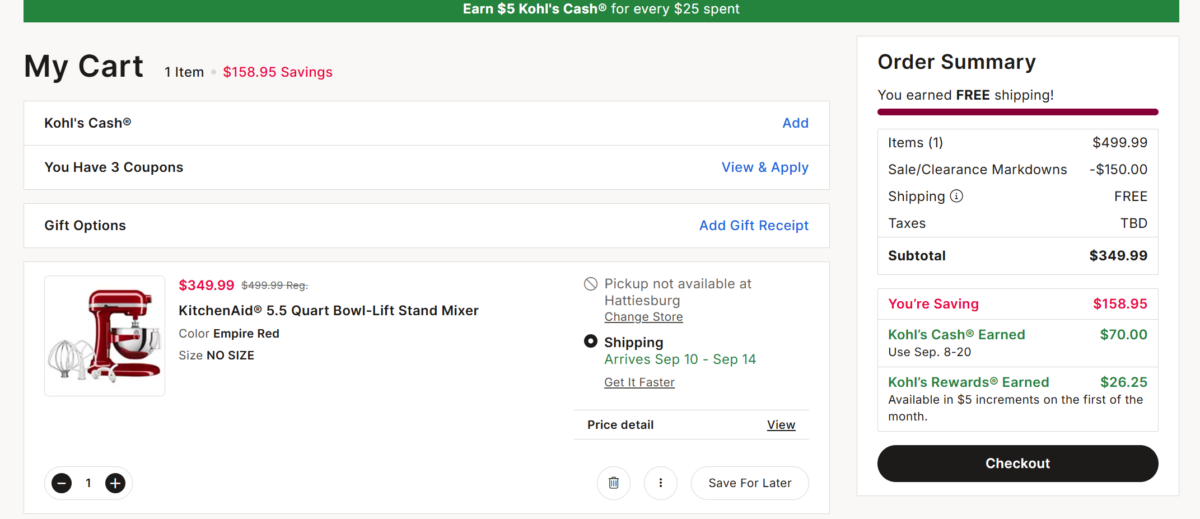Screen dimensions: 1200x519
Task: Click the Shipping FREE row in the summary
Action: click(1018, 196)
